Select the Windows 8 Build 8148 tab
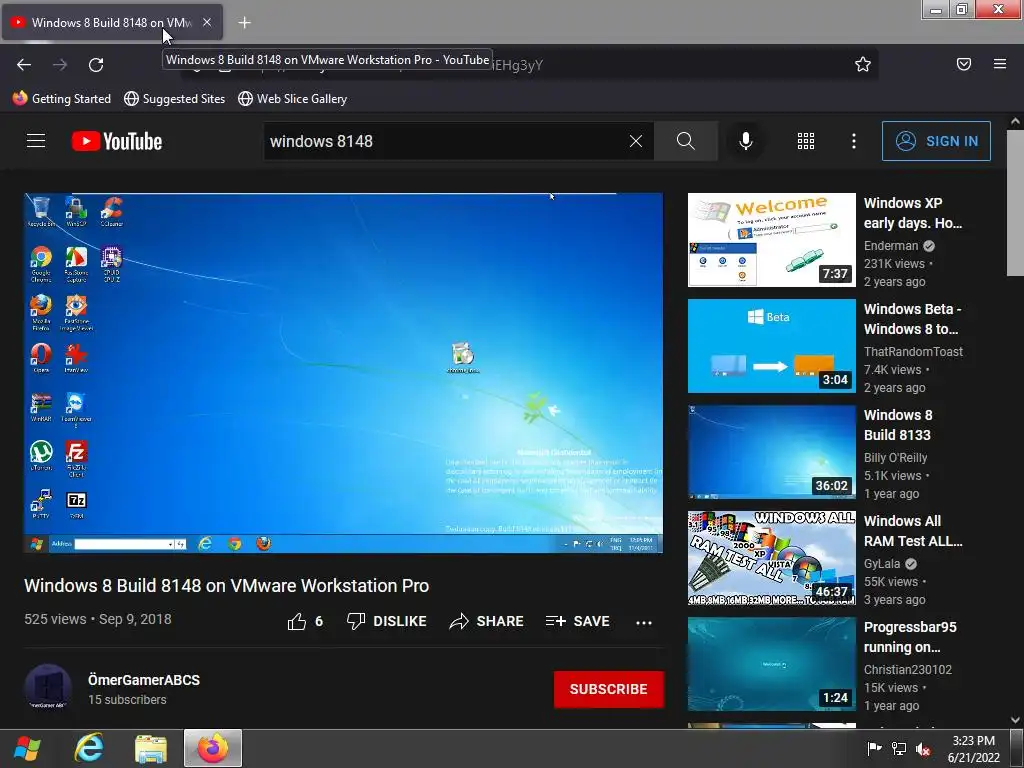The height and width of the screenshot is (768, 1024). point(112,22)
